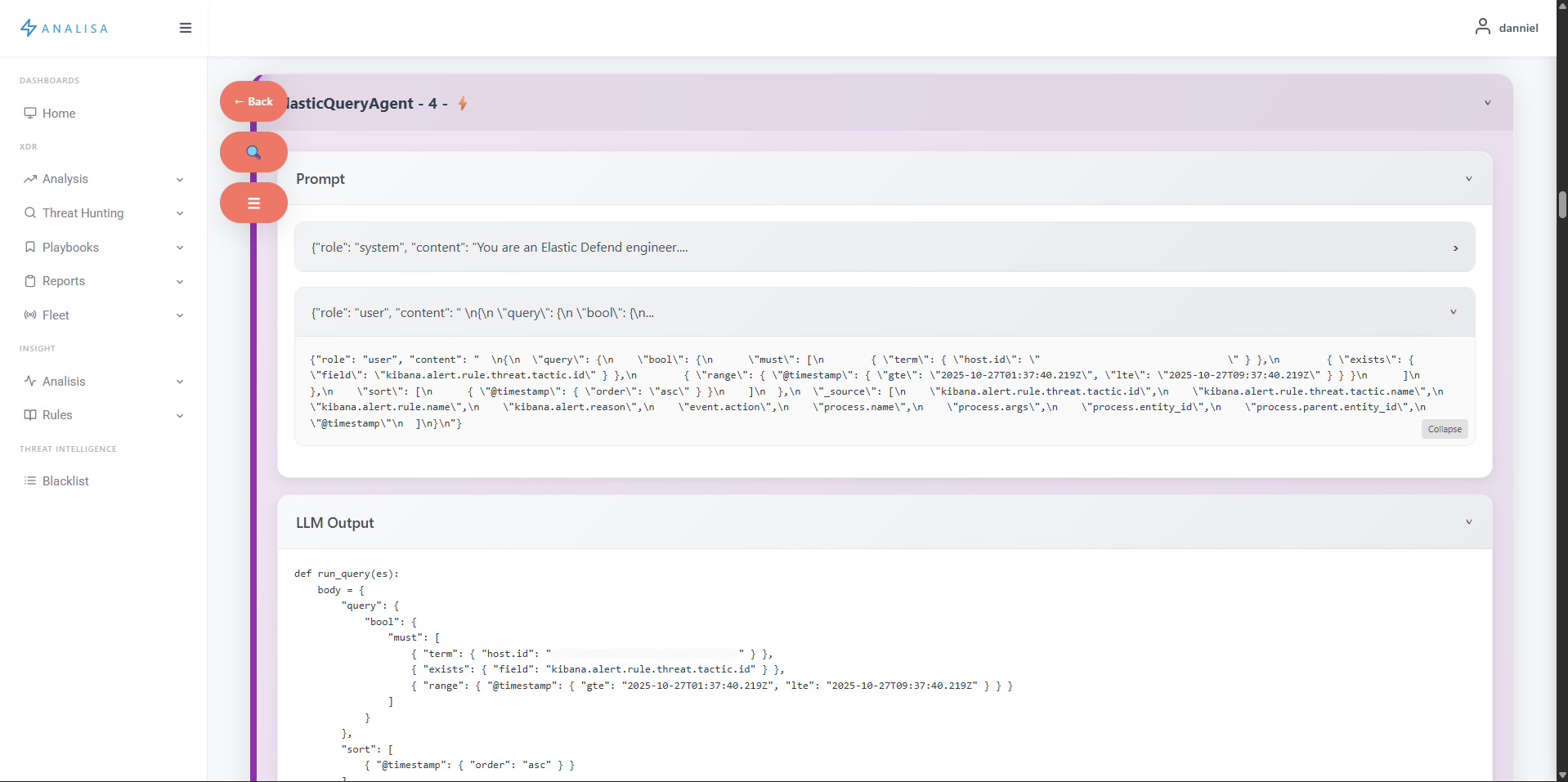
Task: Select the Home dashboard icon
Action: pos(30,113)
